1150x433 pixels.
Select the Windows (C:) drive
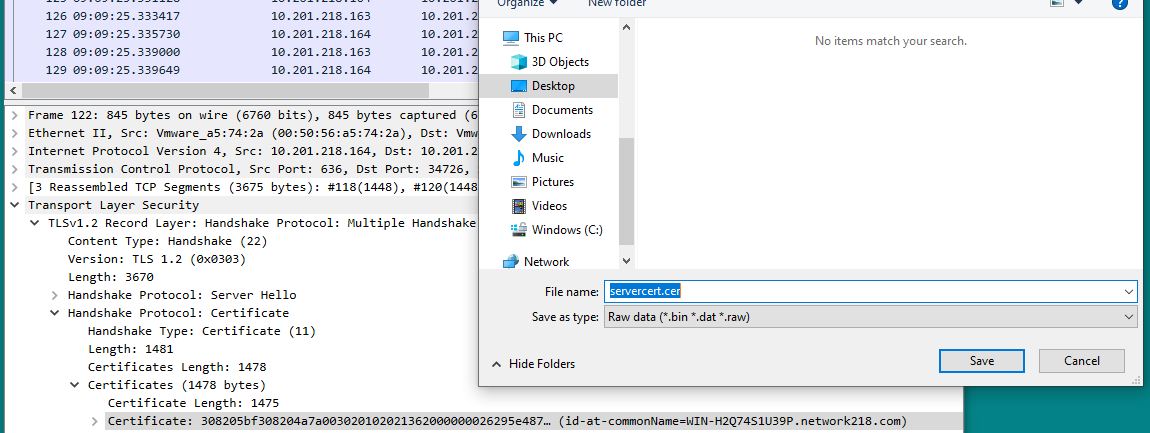[x=567, y=230]
